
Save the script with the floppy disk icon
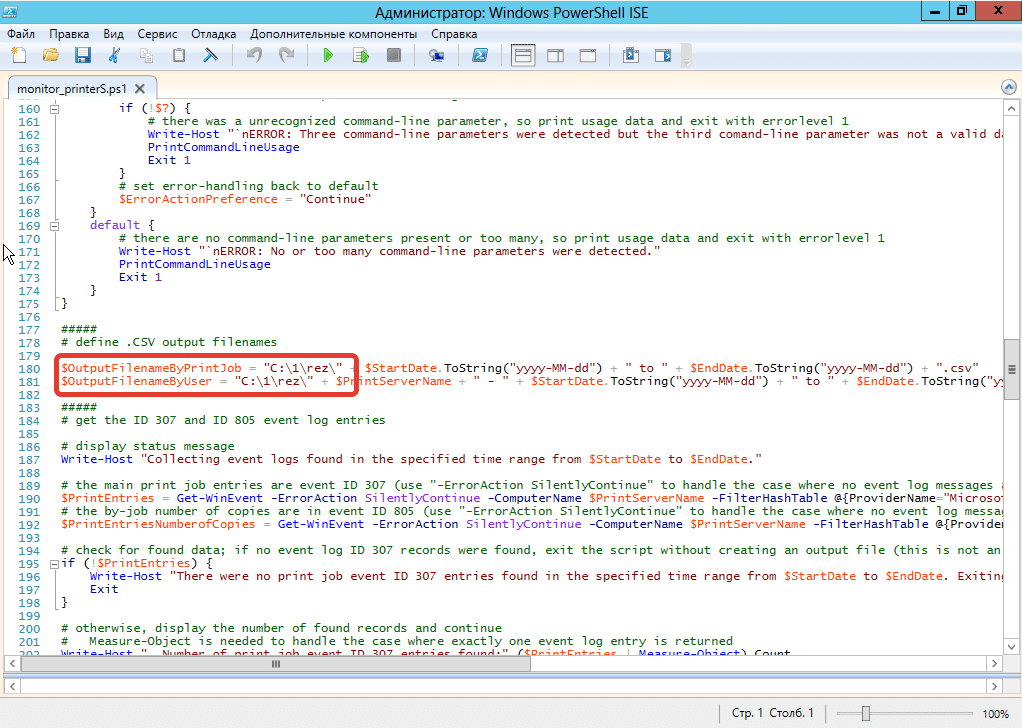coord(82,55)
